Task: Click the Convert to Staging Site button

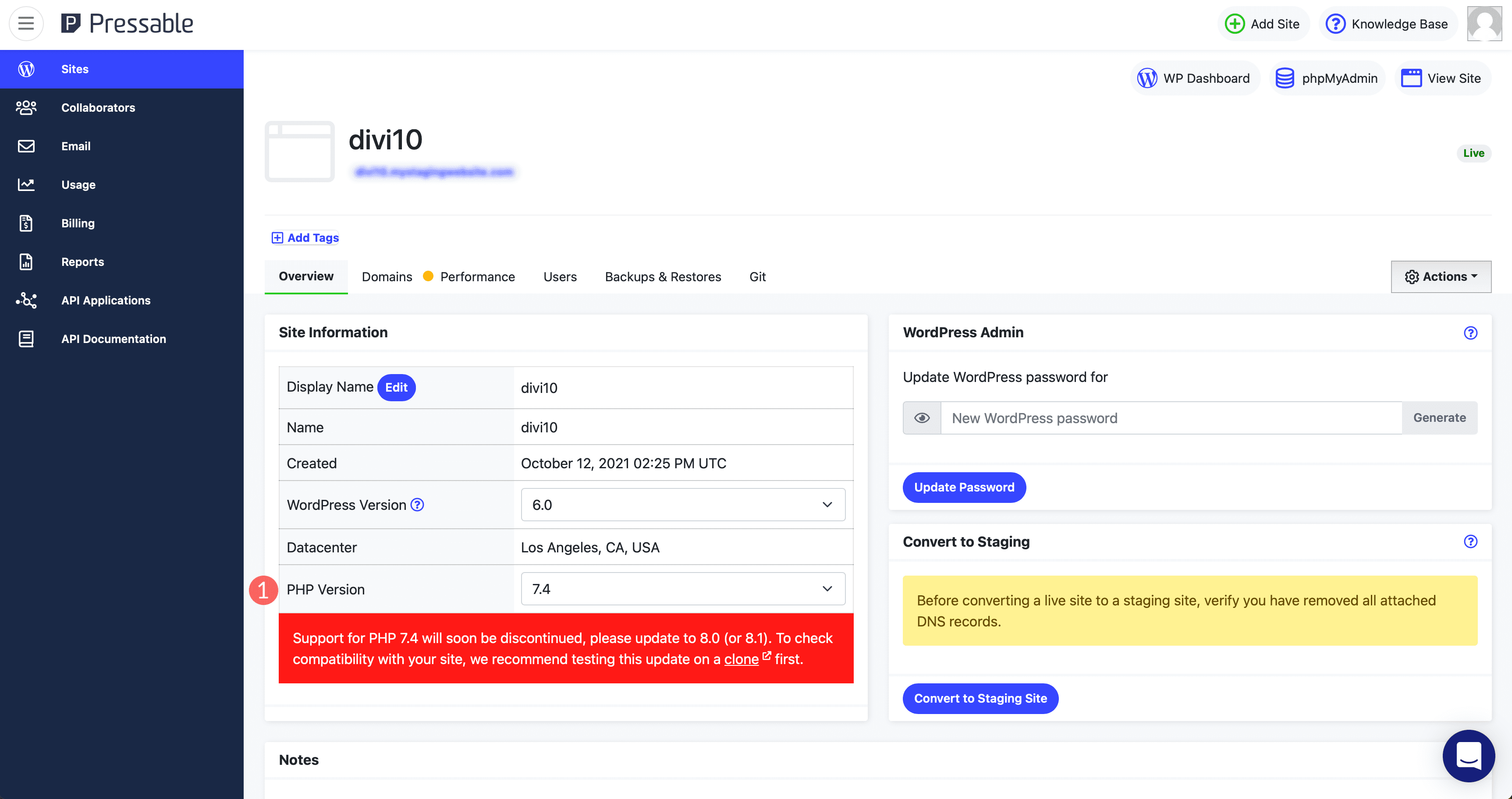Action: [x=980, y=698]
